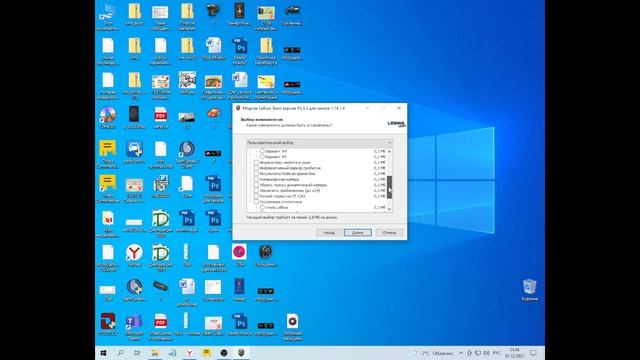
Task: Enable Убрать тряску динамической камеры checkbox
Action: [x=256, y=185]
